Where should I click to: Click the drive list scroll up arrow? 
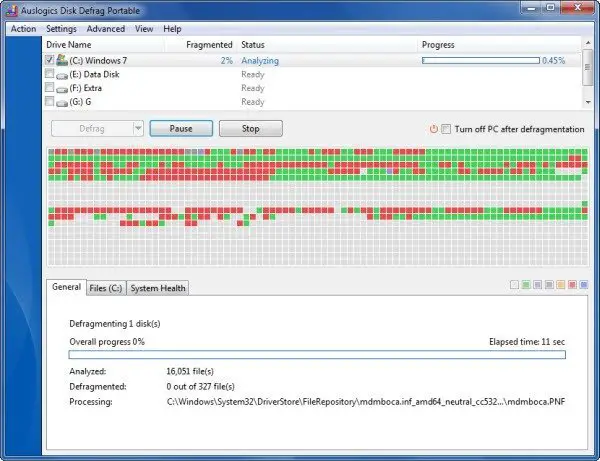click(588, 42)
